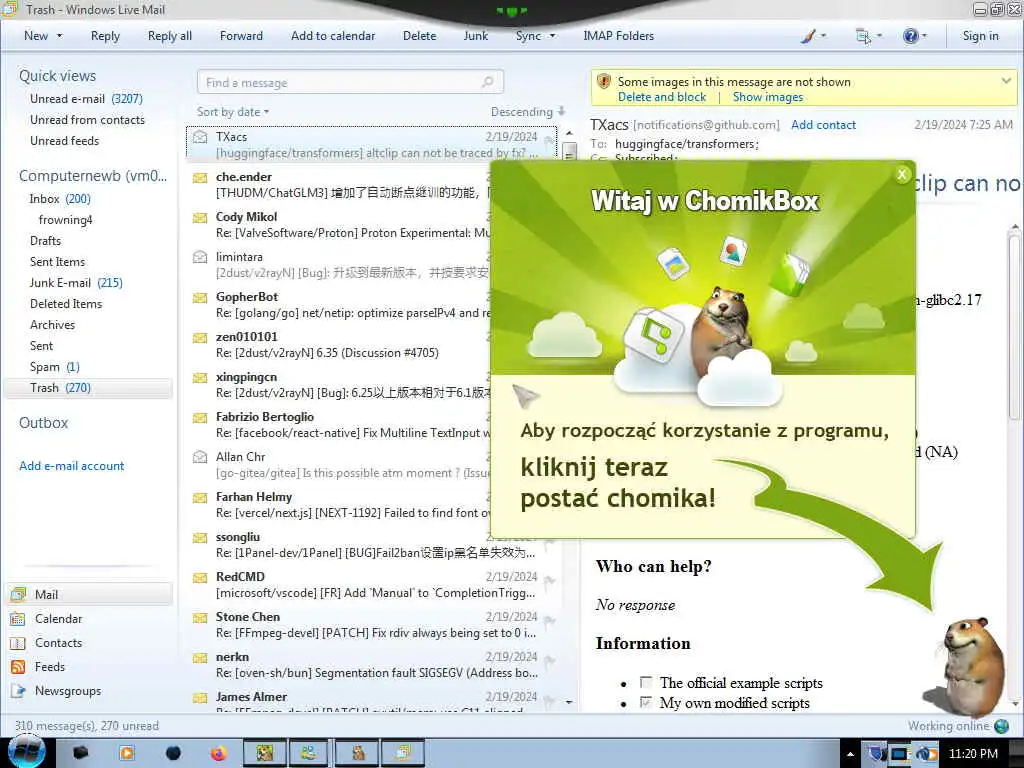Screen dimensions: 1024x768
Task: Click Reply all in the toolbar
Action: point(170,37)
